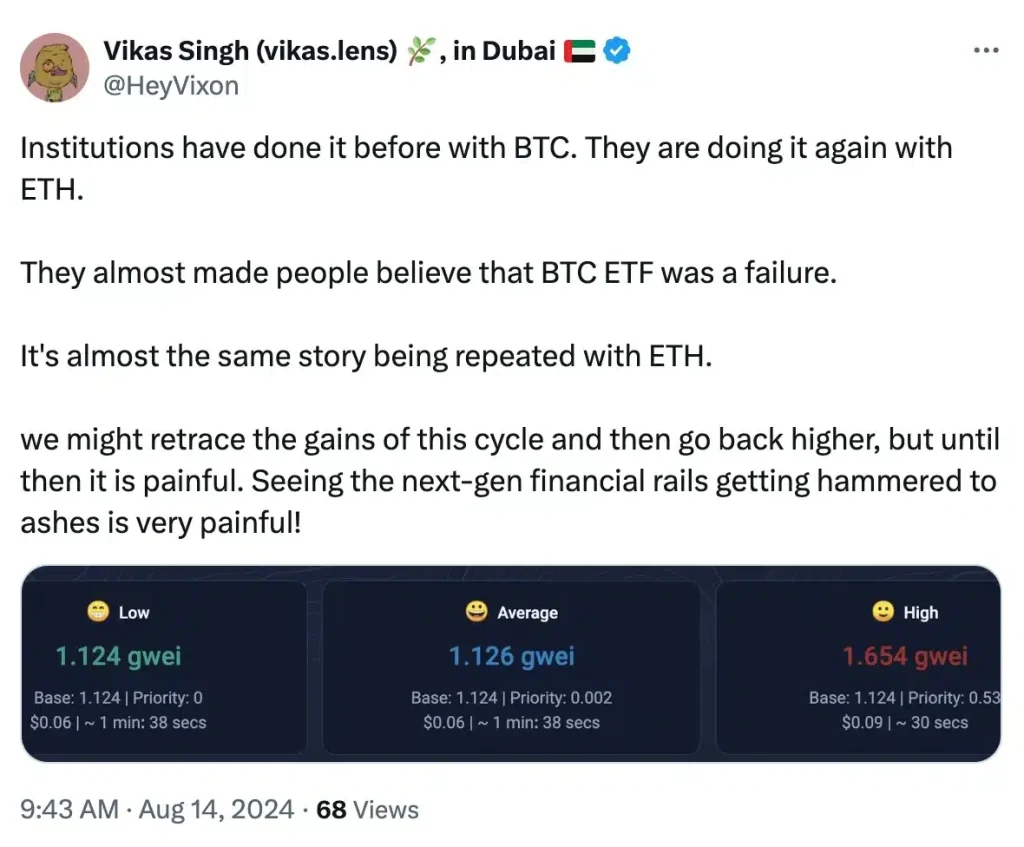Open the High gas price card
1024x847 pixels.
coord(858,667)
